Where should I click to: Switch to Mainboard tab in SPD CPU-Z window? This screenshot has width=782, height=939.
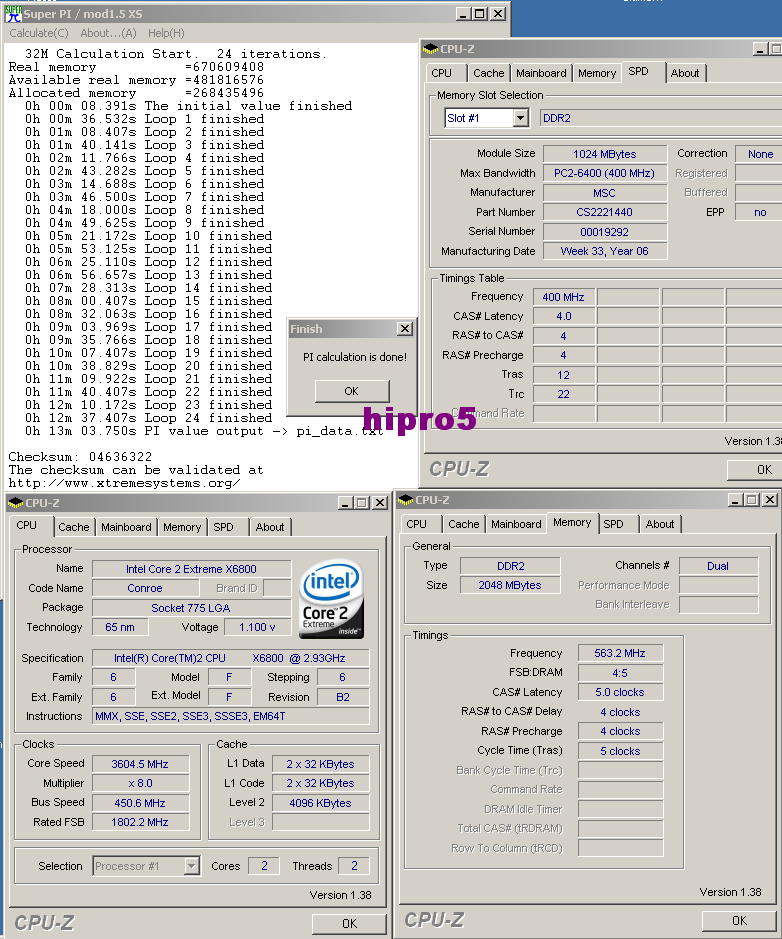[541, 73]
